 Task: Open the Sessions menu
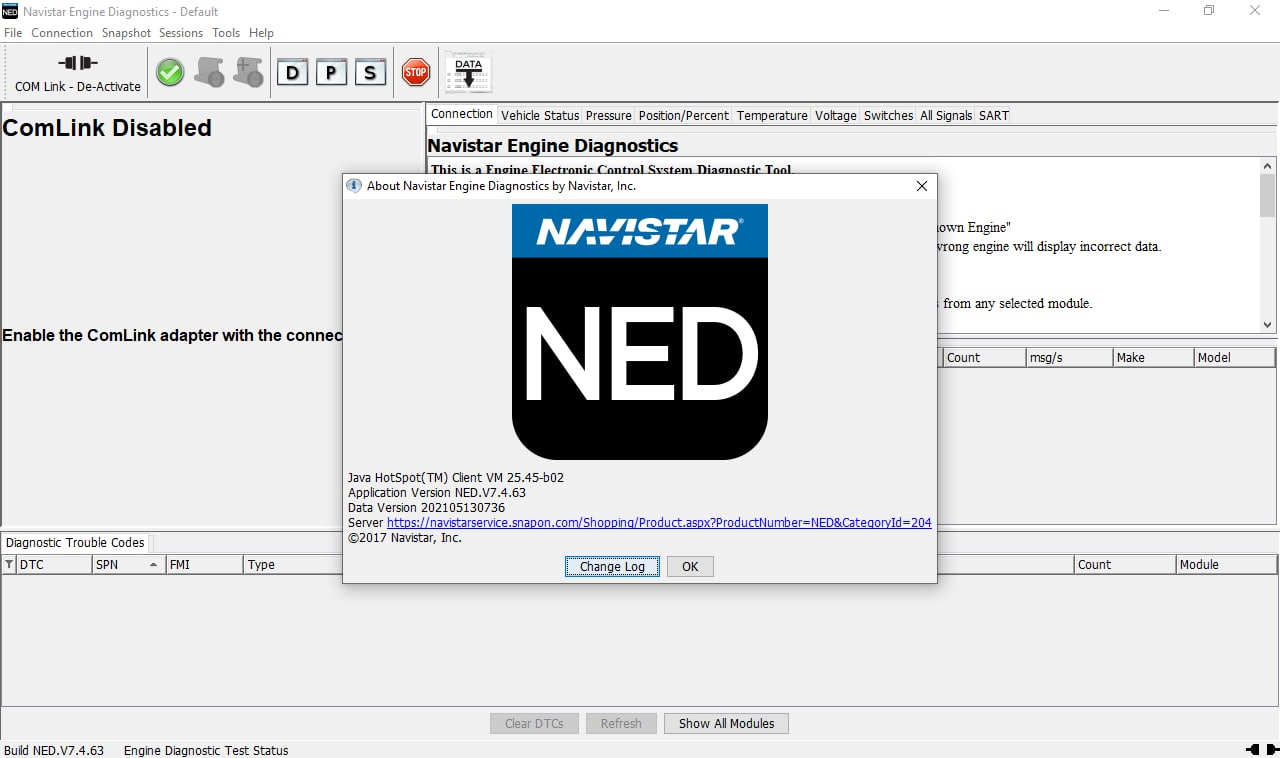[181, 33]
